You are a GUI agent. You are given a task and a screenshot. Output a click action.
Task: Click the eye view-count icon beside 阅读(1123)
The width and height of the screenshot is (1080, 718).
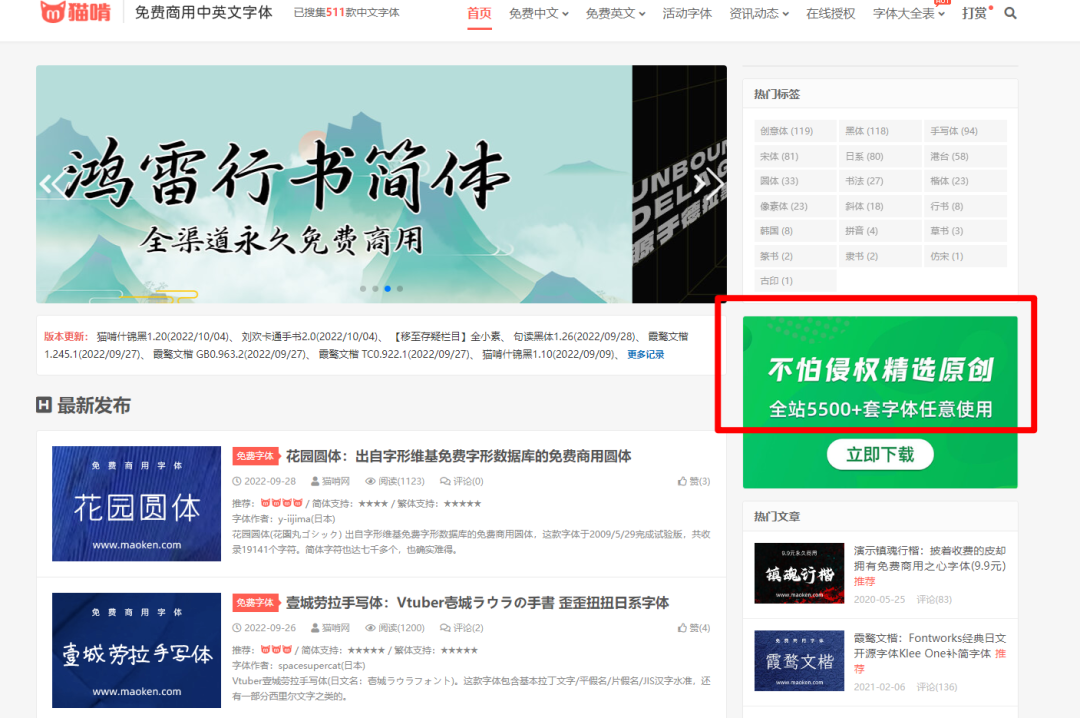(371, 481)
